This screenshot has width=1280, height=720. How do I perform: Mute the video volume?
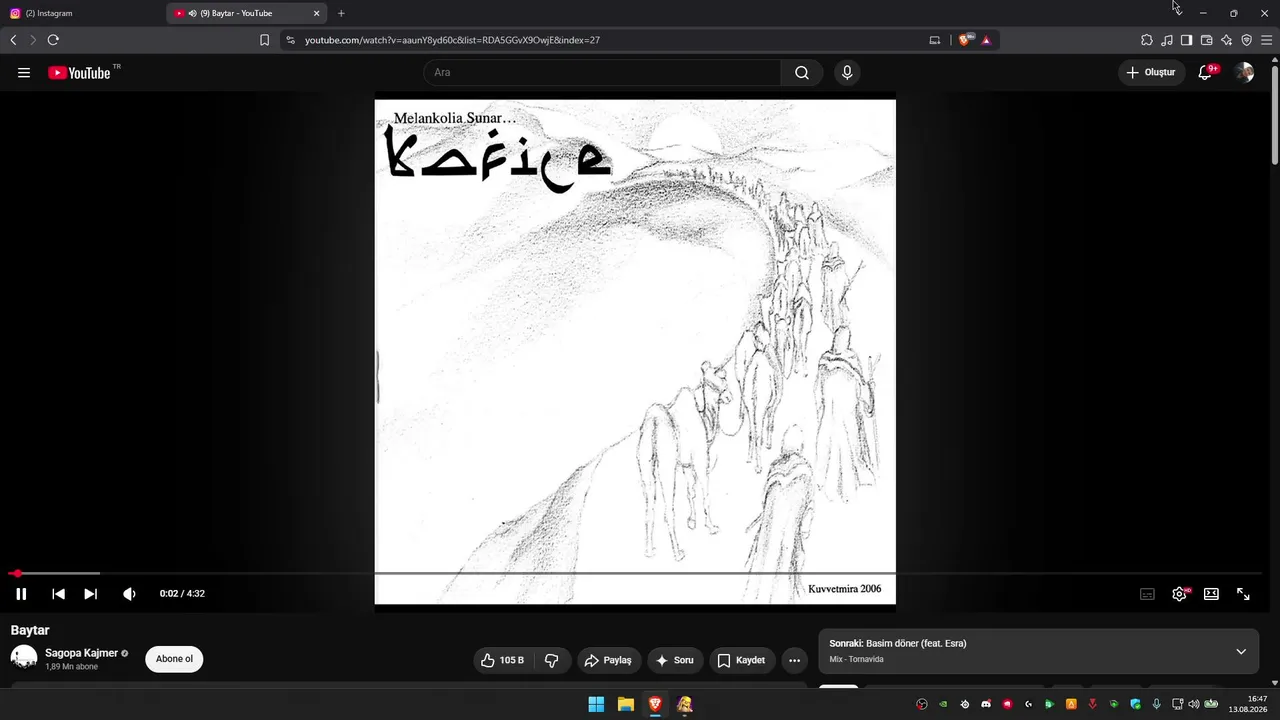129,594
